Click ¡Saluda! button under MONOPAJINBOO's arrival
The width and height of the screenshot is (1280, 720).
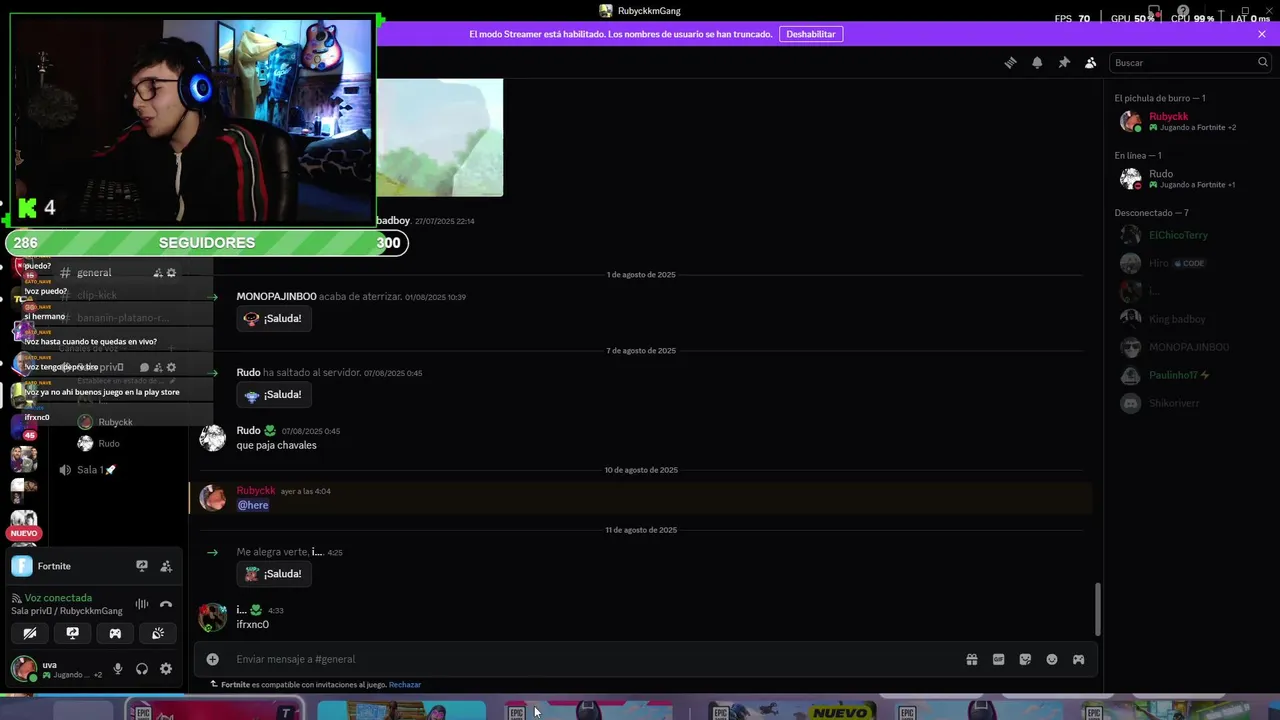tap(274, 318)
